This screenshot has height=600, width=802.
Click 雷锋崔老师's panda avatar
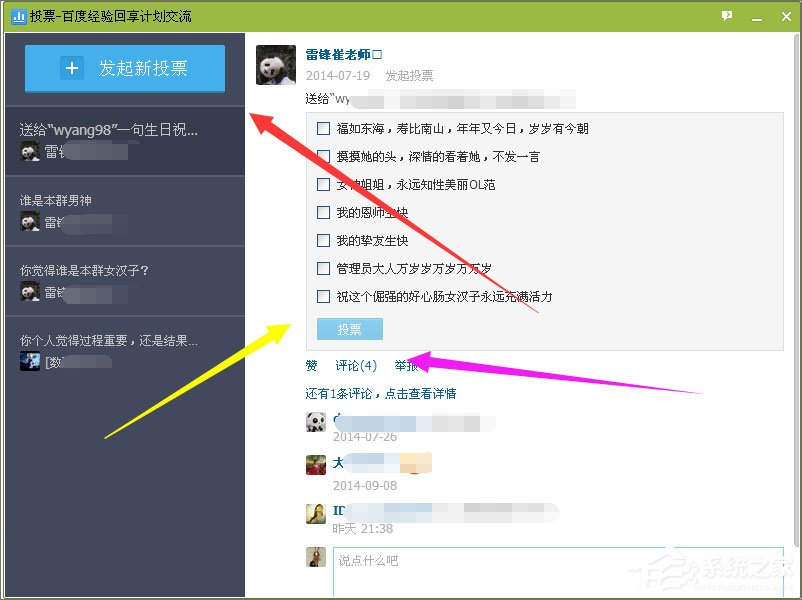275,65
